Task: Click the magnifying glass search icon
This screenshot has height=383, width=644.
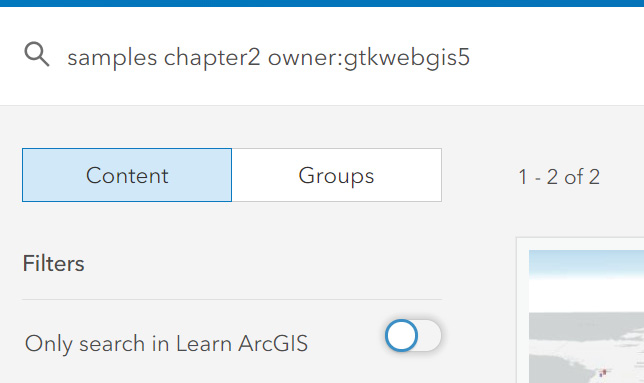Action: (x=37, y=54)
